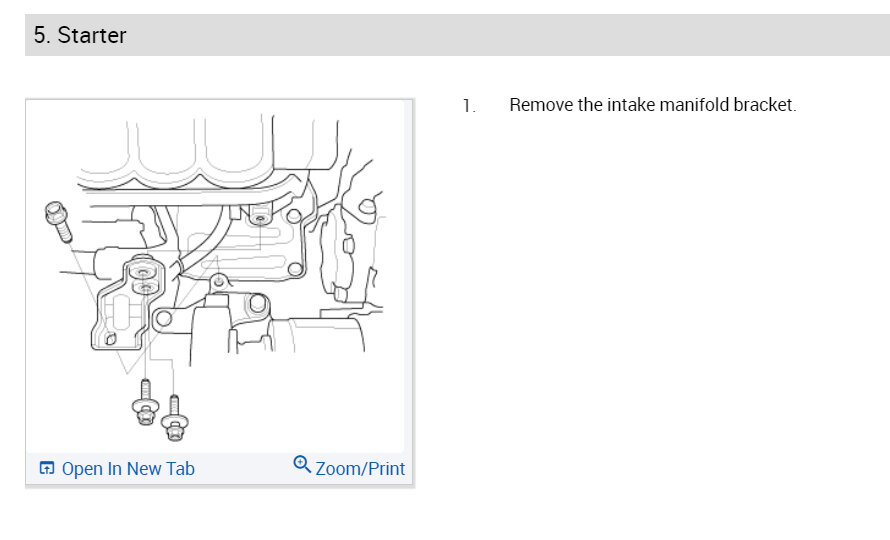Screen dimensions: 890x540
Task: Click the upper bolt hole on the bracket
Action: click(x=142, y=273)
